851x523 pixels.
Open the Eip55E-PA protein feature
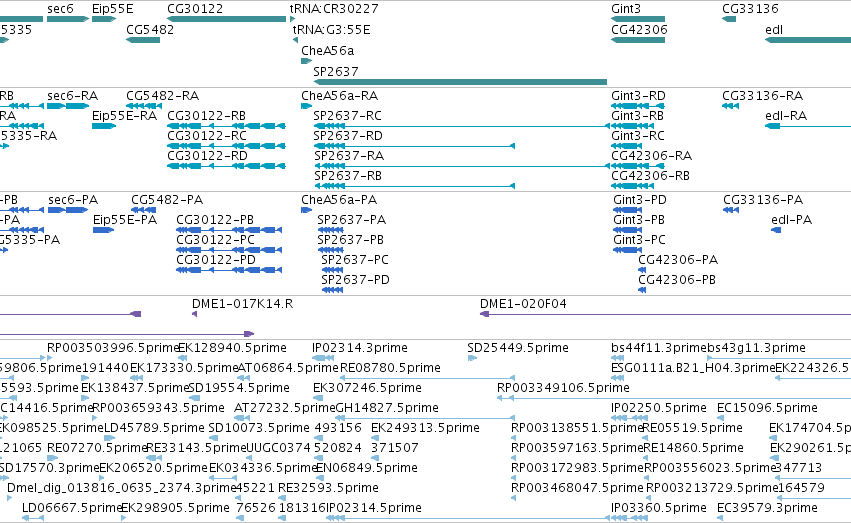[x=103, y=230]
